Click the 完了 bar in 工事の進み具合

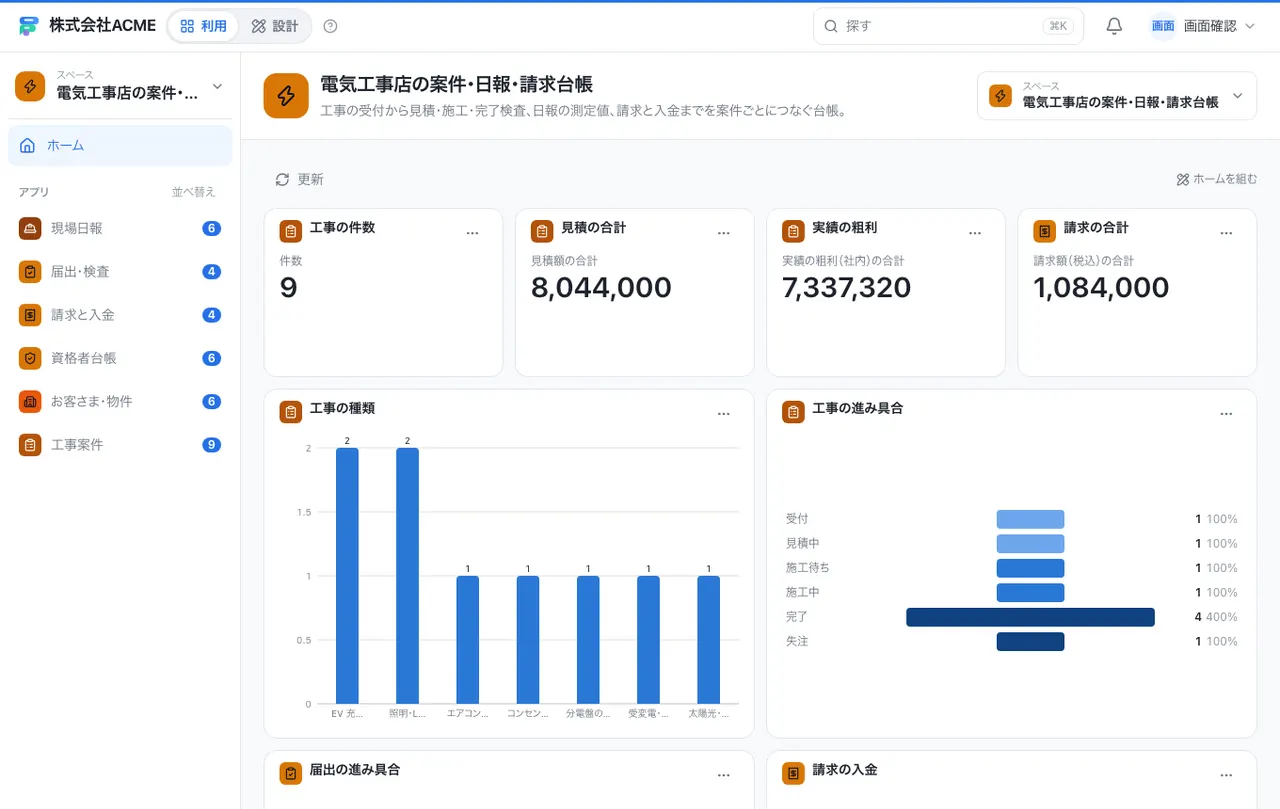(1030, 617)
